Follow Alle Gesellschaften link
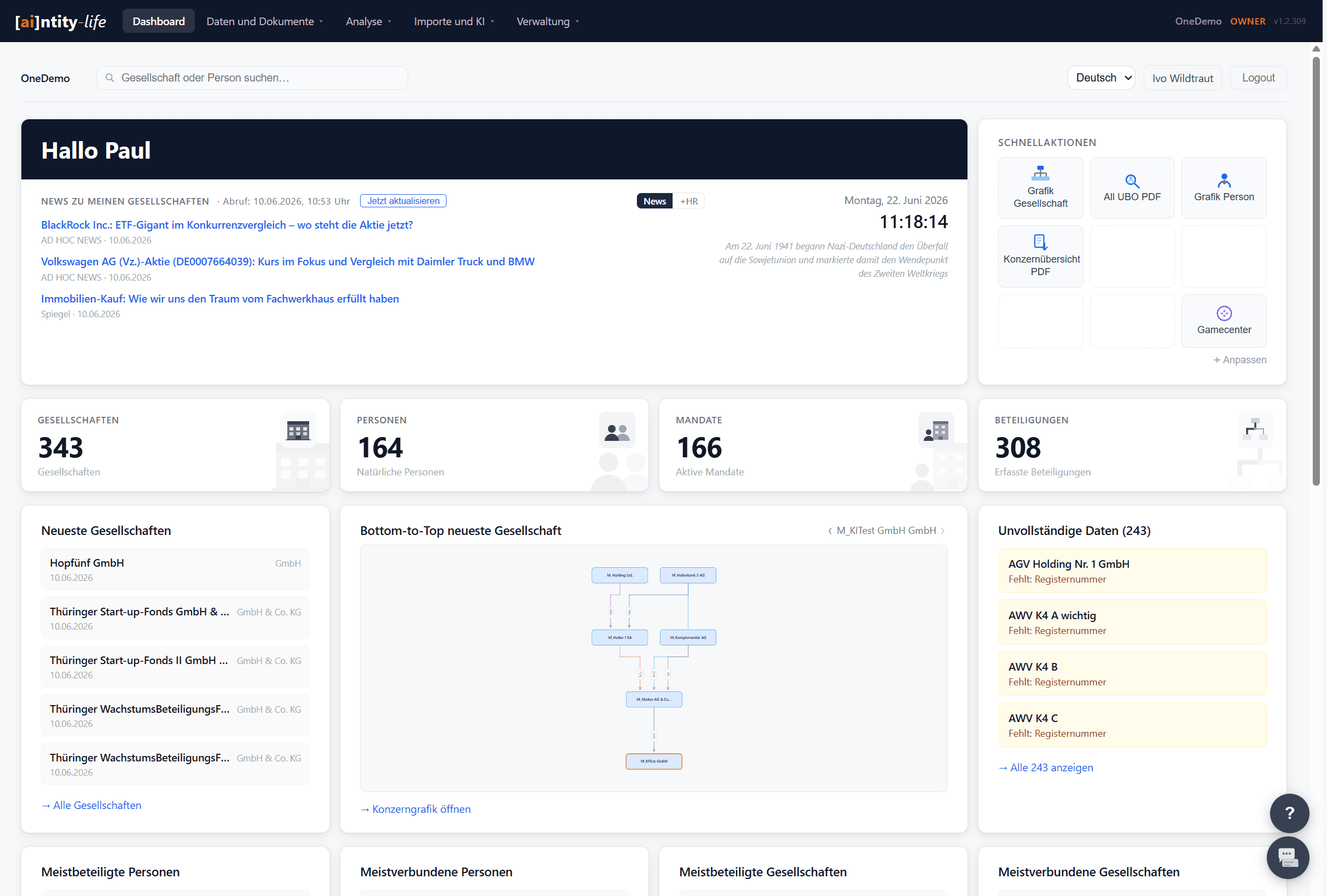 91,805
